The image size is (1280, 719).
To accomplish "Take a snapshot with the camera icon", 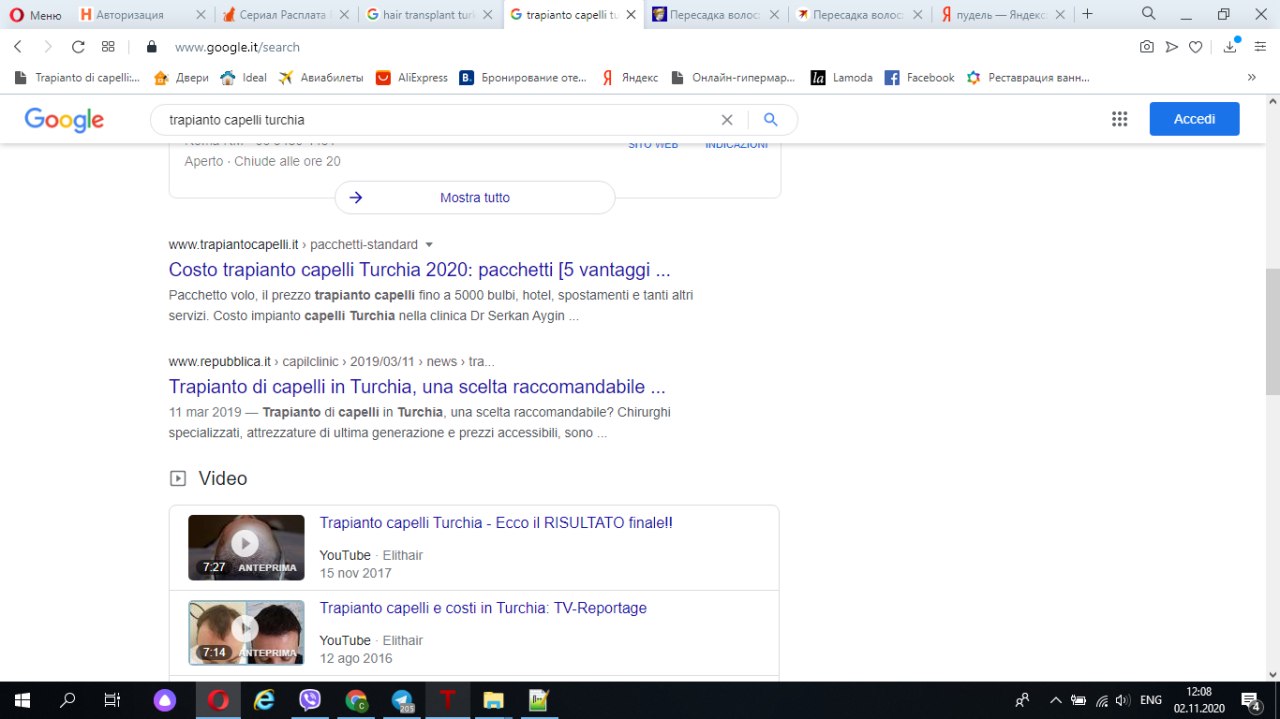I will pos(1146,47).
